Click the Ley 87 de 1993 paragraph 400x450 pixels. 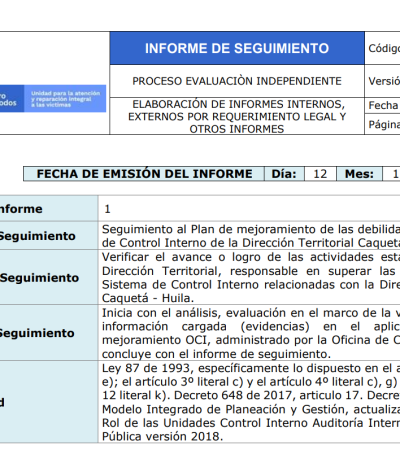[x=251, y=402]
